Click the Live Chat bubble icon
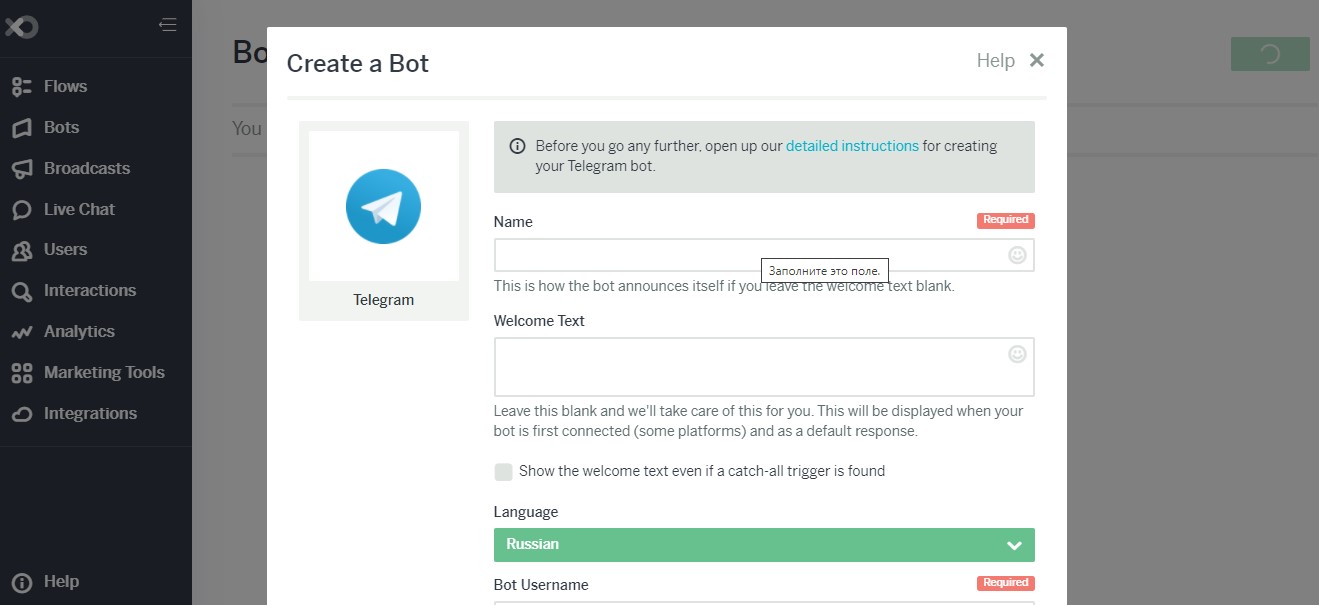1319x605 pixels. click(x=22, y=210)
